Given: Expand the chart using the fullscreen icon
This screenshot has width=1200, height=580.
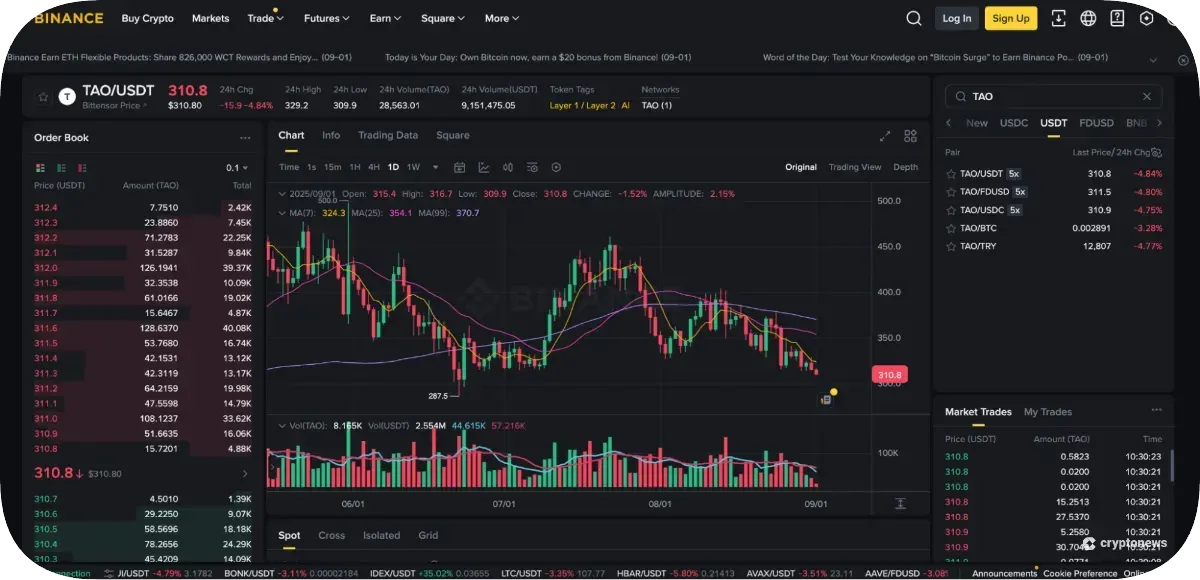Looking at the screenshot, I should pos(884,135).
